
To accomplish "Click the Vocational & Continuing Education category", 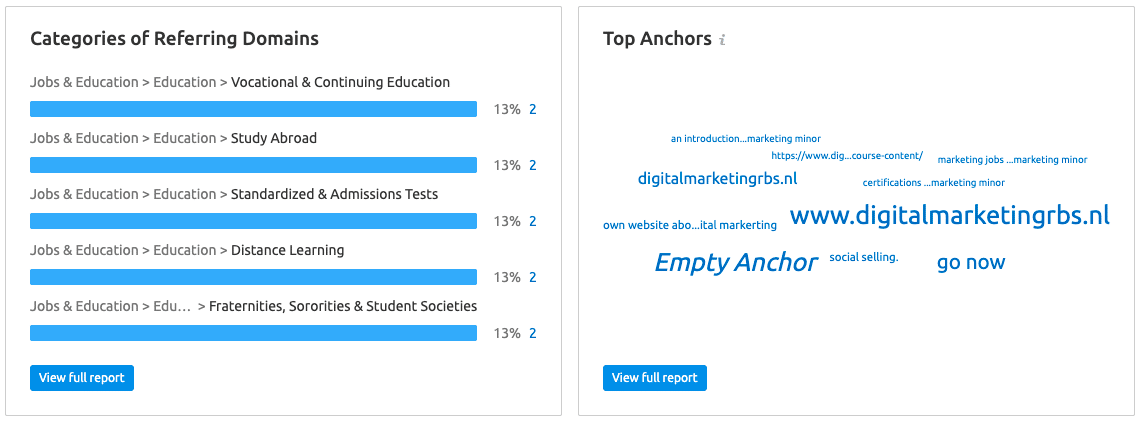I will [340, 82].
